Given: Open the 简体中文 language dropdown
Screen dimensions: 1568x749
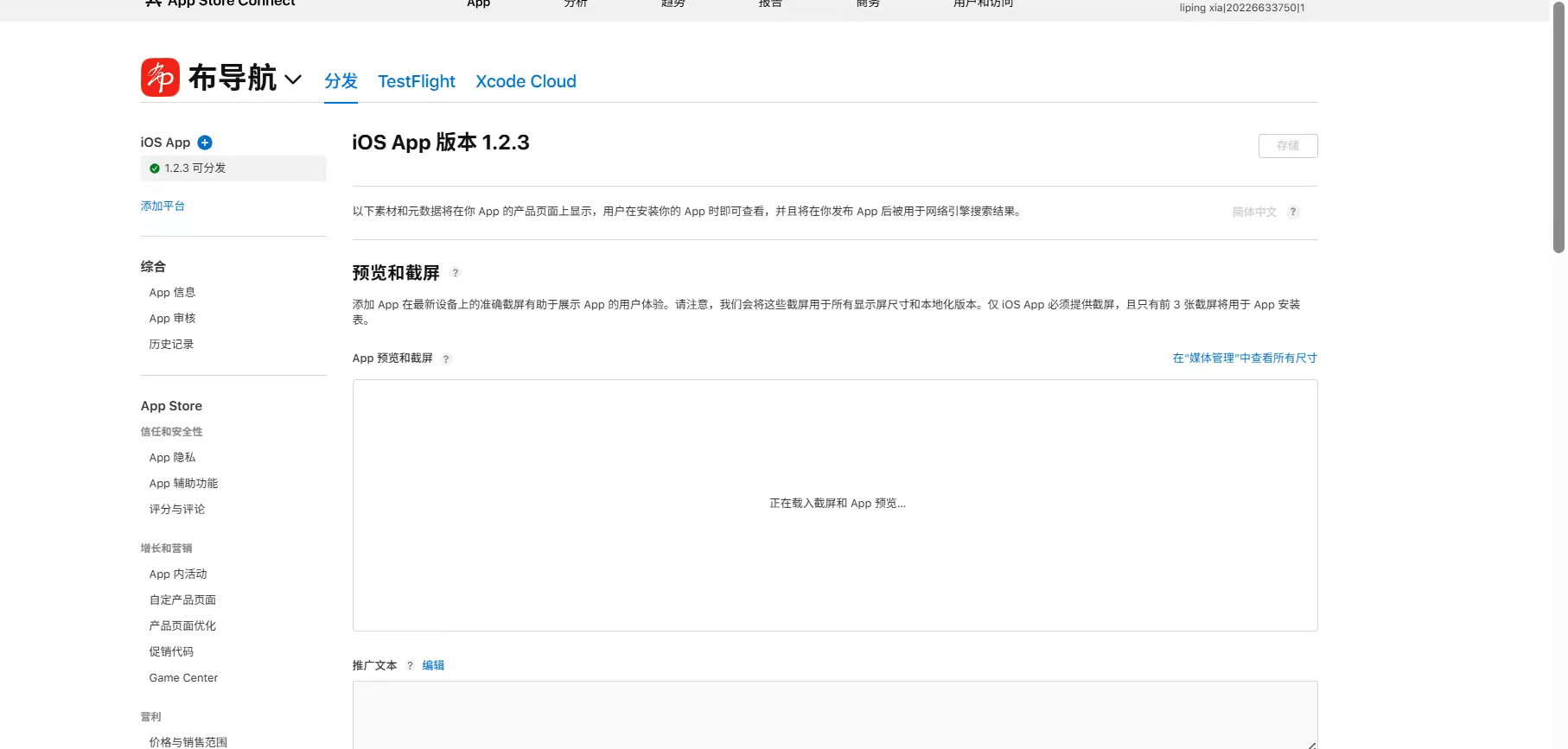Looking at the screenshot, I should tap(1253, 213).
